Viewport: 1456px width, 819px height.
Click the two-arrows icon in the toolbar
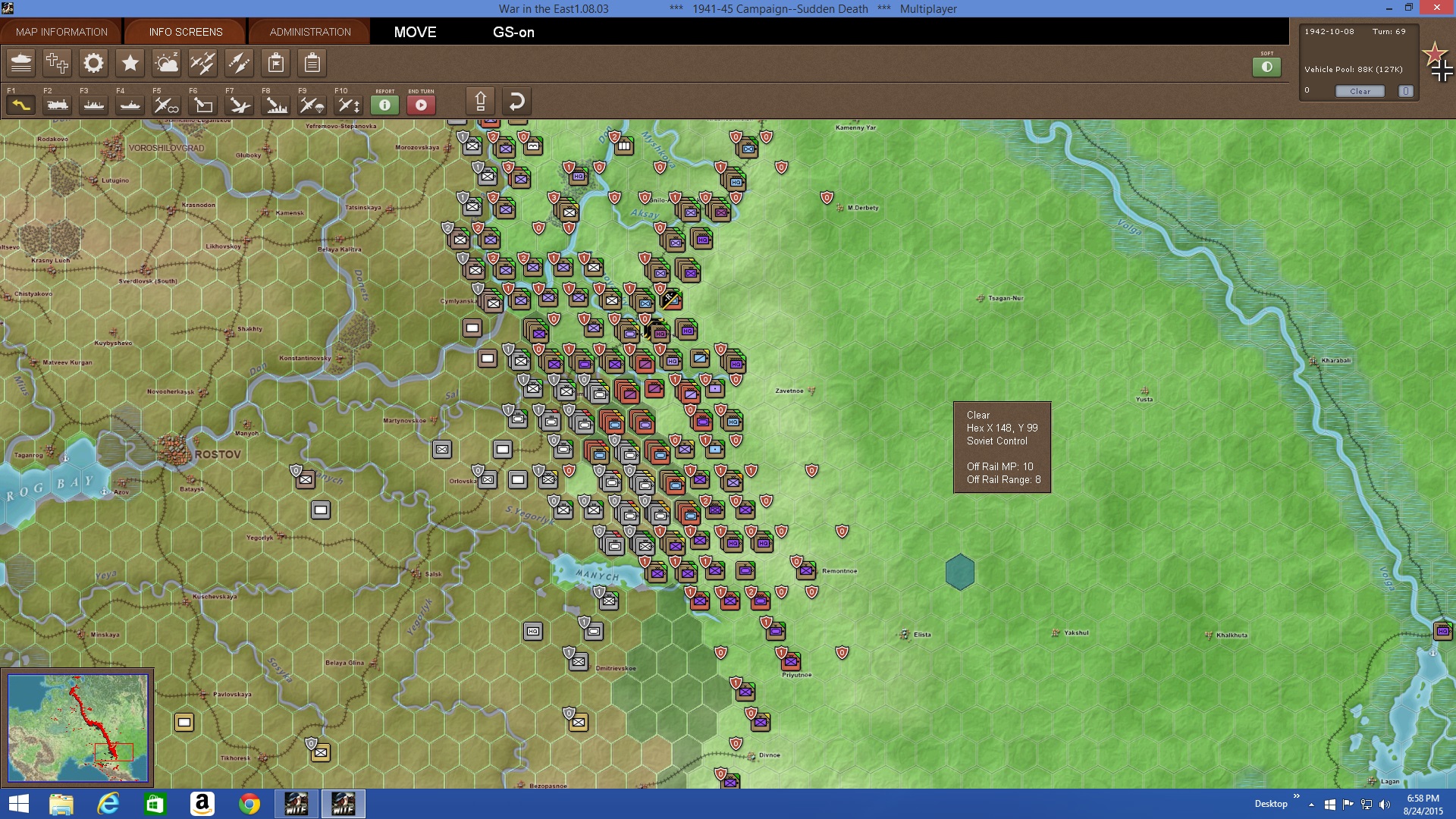point(240,63)
